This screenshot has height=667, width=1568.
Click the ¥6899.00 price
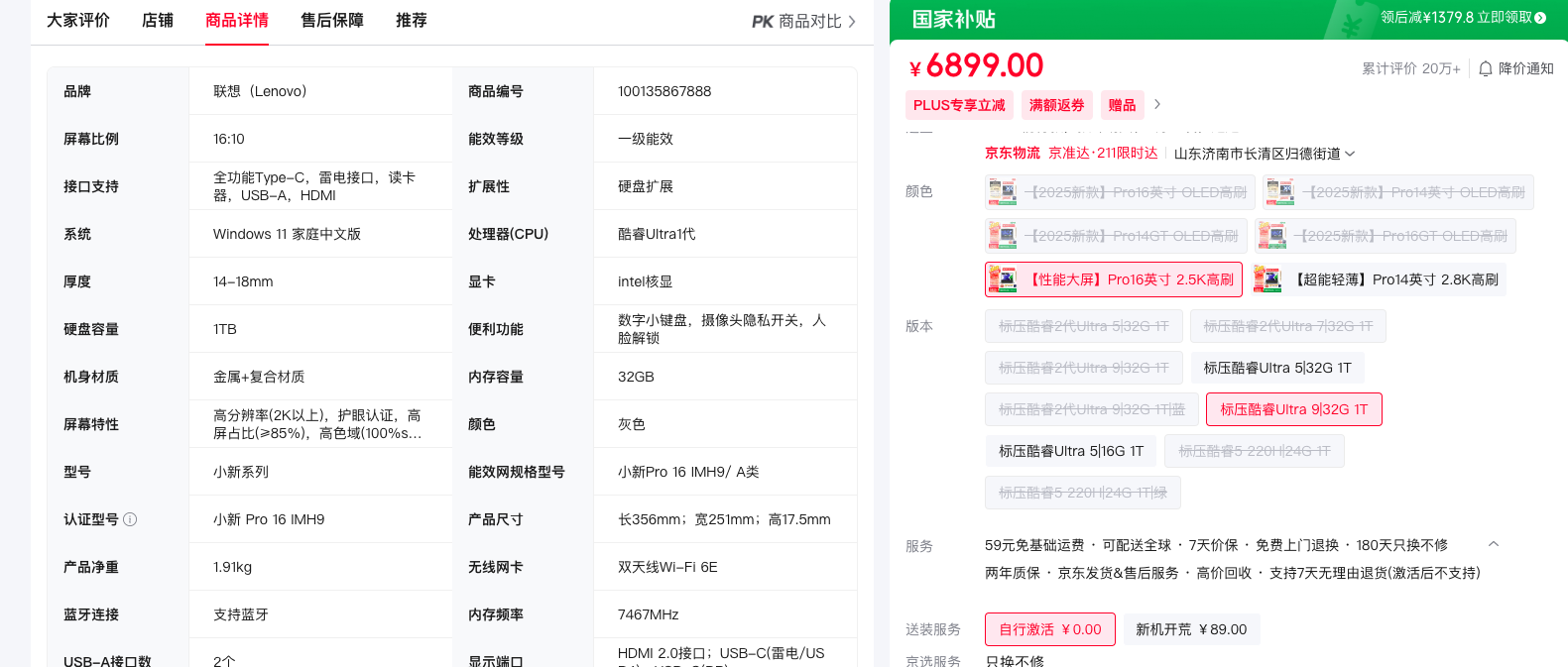pyautogui.click(x=977, y=65)
